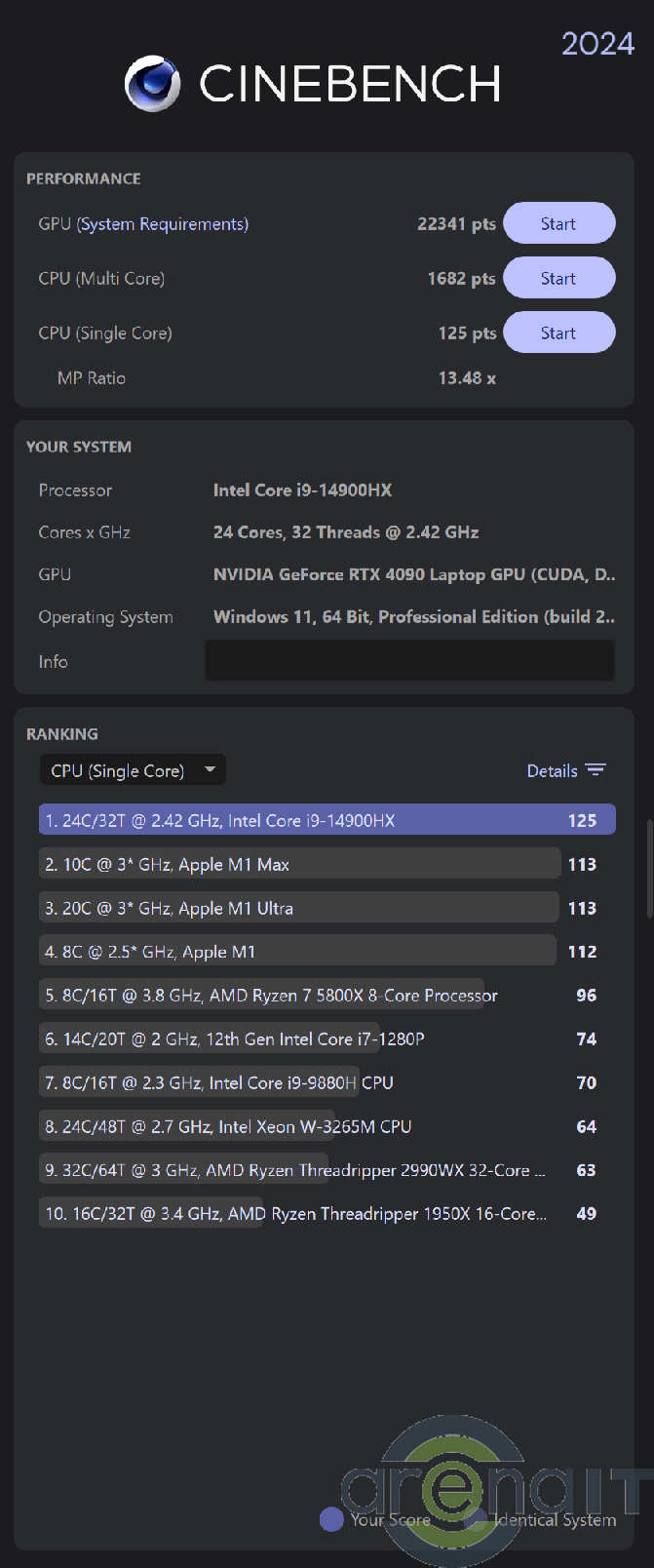Click the Your Score legend dot

(331, 1519)
